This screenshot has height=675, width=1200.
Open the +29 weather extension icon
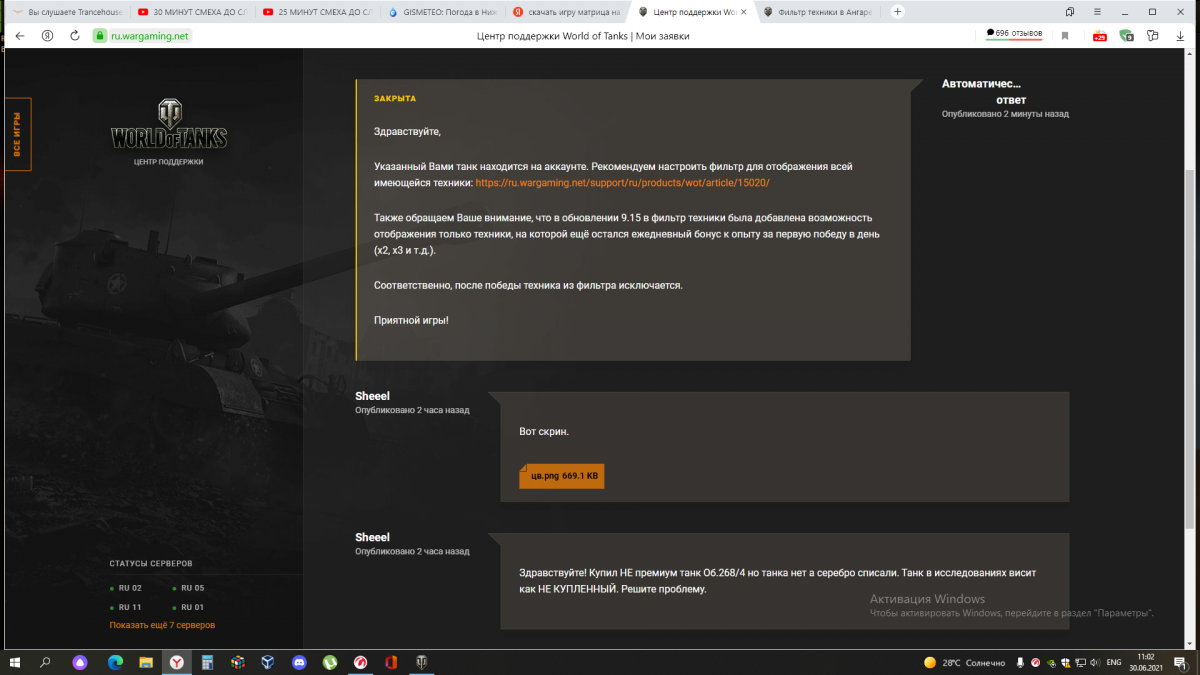(x=1100, y=35)
